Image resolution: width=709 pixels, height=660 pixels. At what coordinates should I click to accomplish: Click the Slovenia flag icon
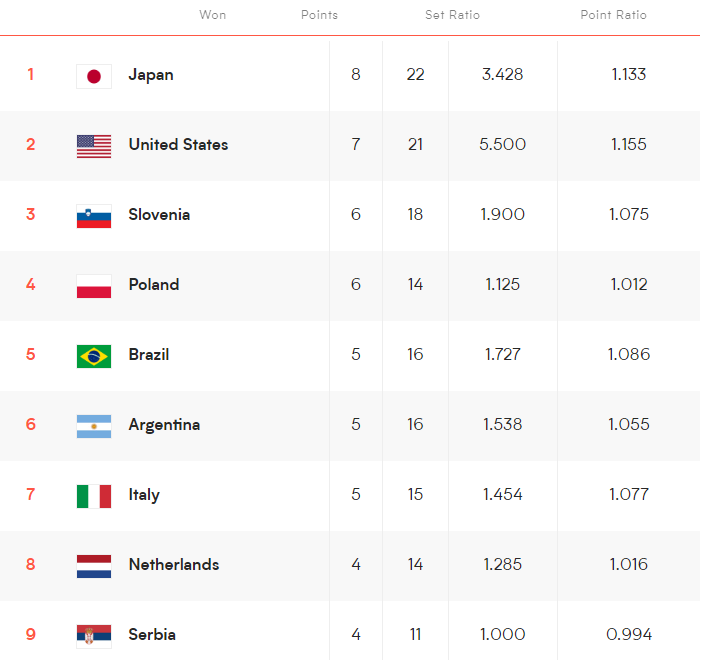pyautogui.click(x=94, y=216)
